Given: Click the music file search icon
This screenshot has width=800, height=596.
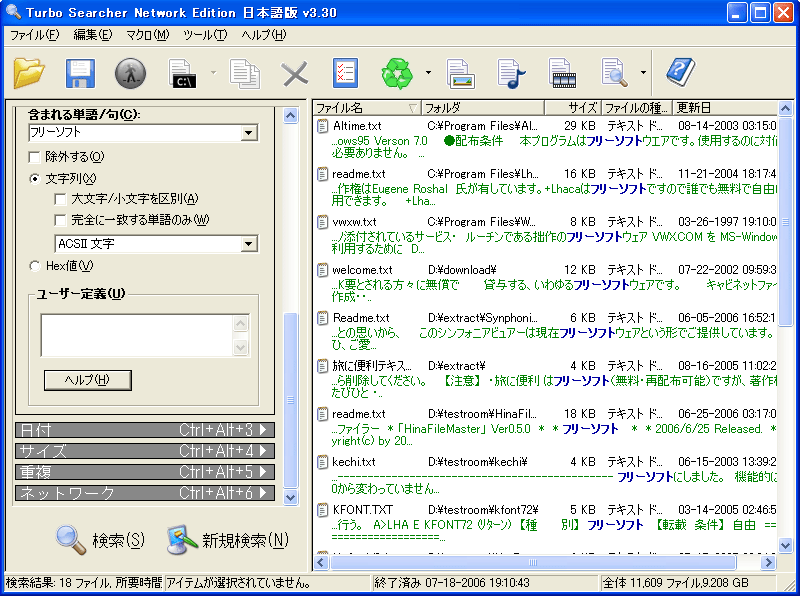Looking at the screenshot, I should coord(511,74).
